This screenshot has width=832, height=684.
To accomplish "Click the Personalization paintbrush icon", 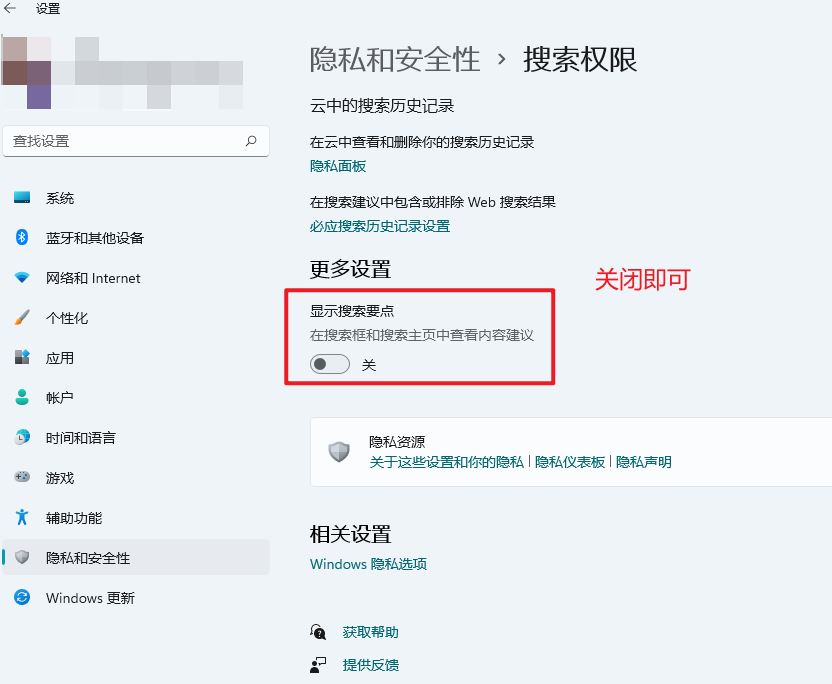I will tap(22, 318).
